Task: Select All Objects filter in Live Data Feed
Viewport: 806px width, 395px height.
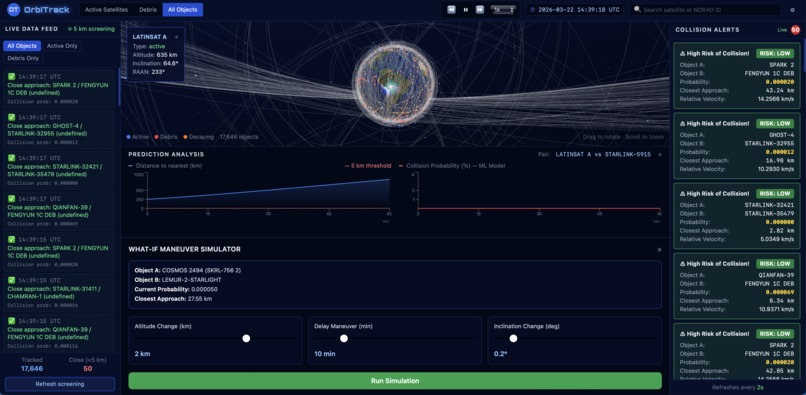Action: 22,46
